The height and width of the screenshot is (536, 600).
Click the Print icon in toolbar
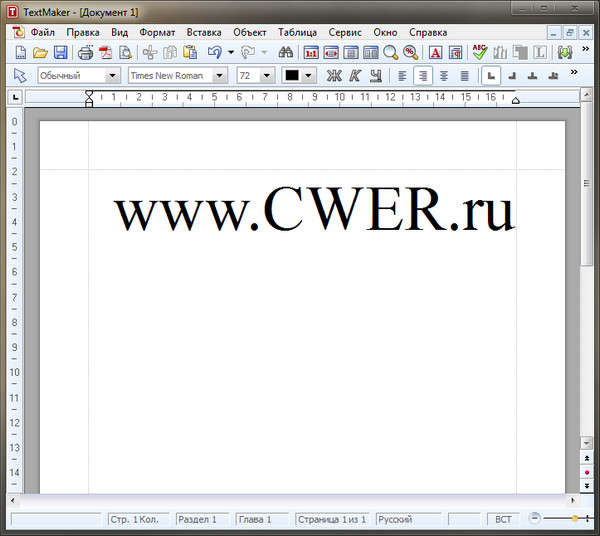pos(86,53)
